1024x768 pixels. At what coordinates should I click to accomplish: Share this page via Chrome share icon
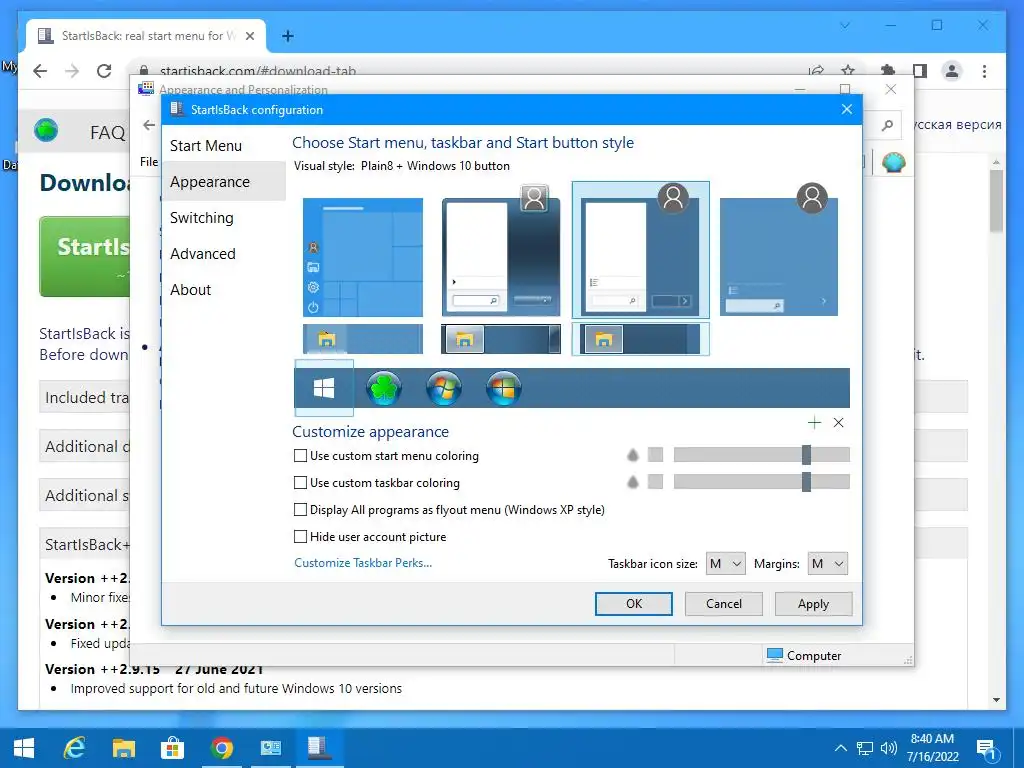click(x=816, y=71)
